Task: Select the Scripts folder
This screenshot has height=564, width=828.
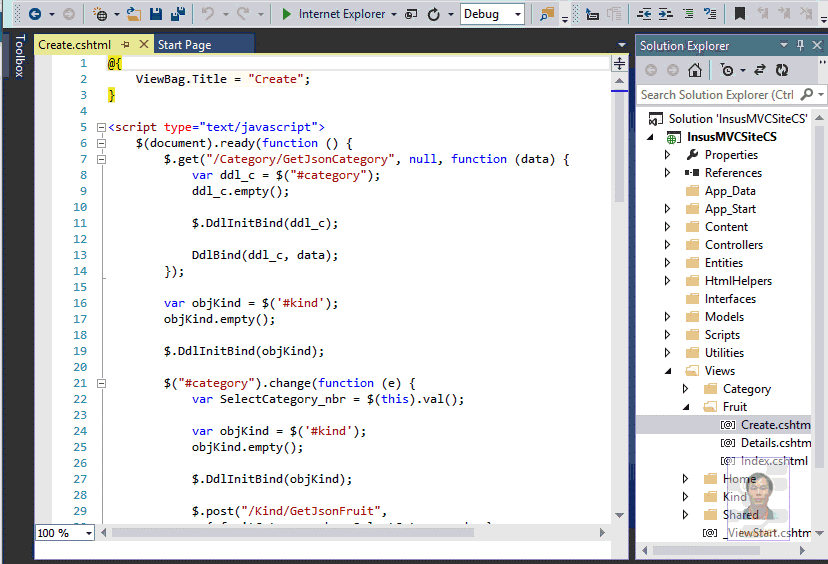Action: click(722, 335)
